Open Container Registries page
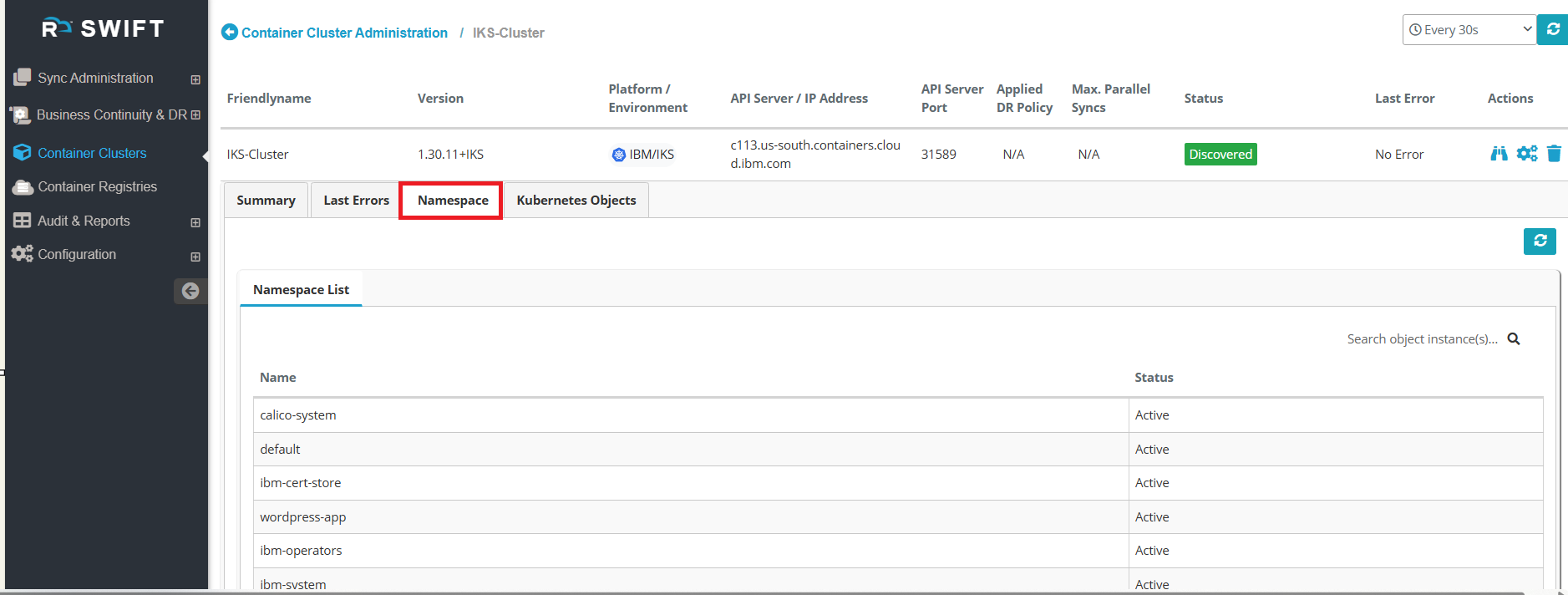Viewport: 1568px width, 595px height. [98, 187]
